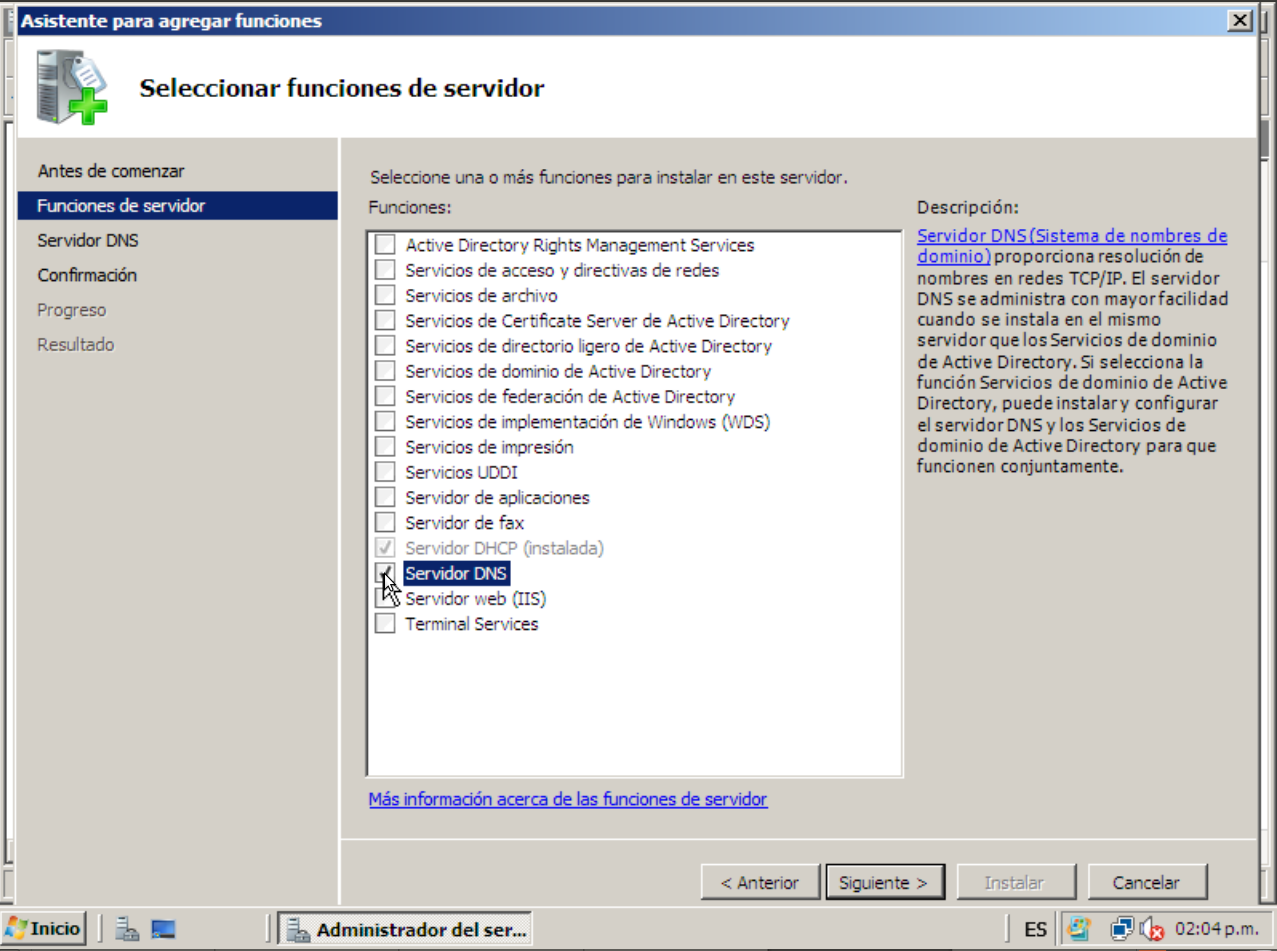This screenshot has height=951, width=1277.
Task: Click the Administrador del servidor taskbar button
Action: click(x=405, y=930)
